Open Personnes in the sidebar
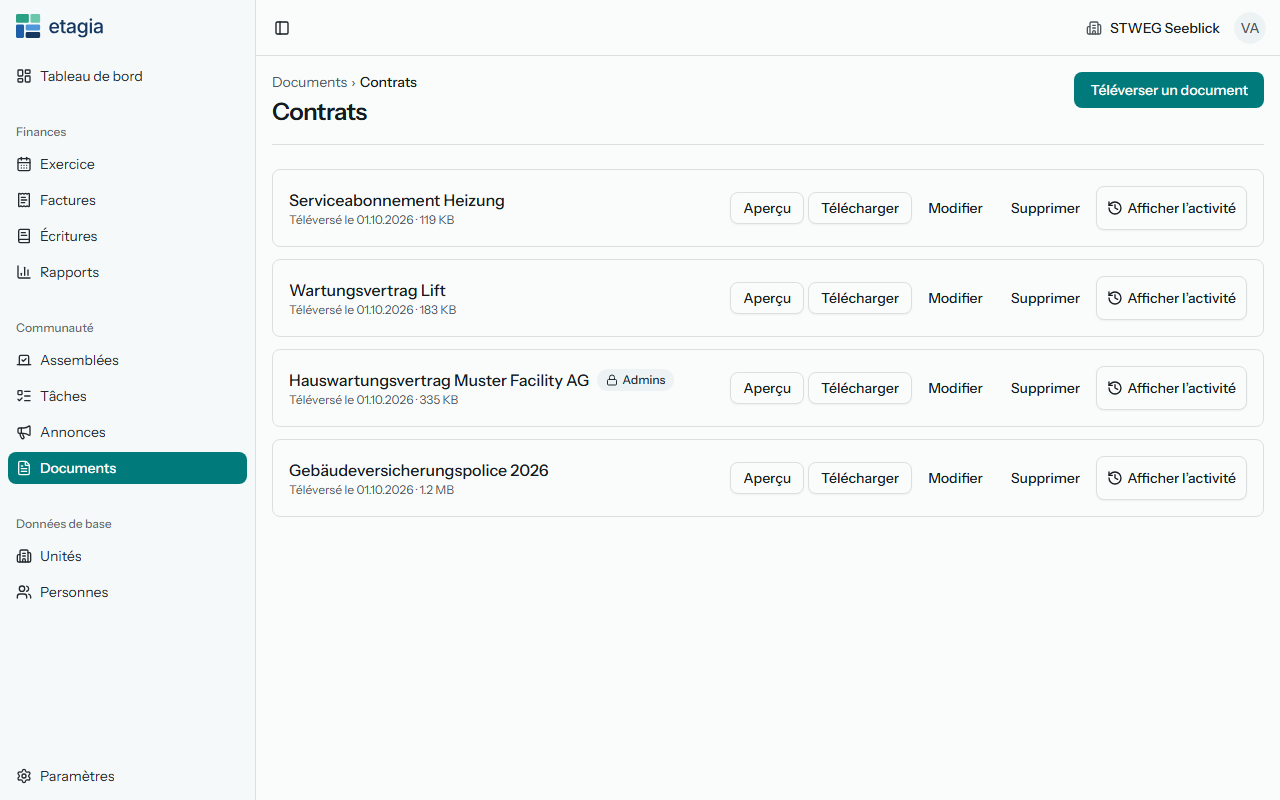The height and width of the screenshot is (800, 1280). (x=127, y=592)
